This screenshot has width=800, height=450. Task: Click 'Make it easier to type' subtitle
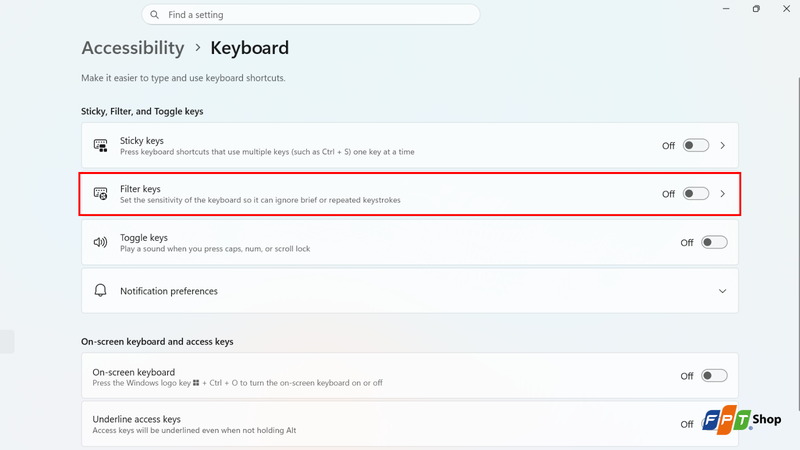click(183, 78)
